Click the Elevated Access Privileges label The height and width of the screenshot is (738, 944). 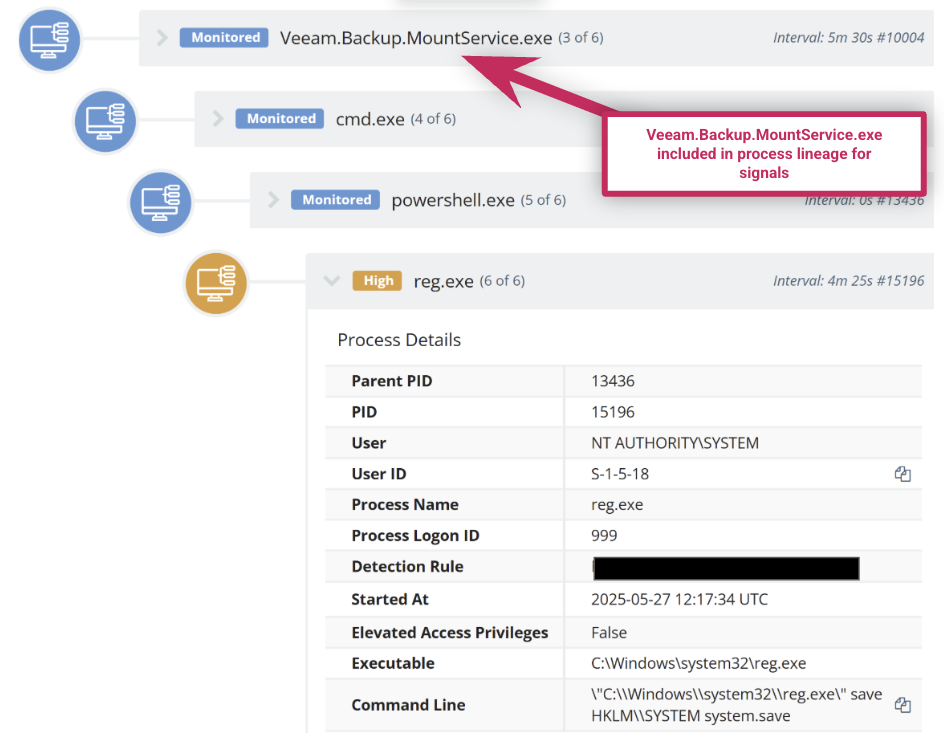point(450,633)
